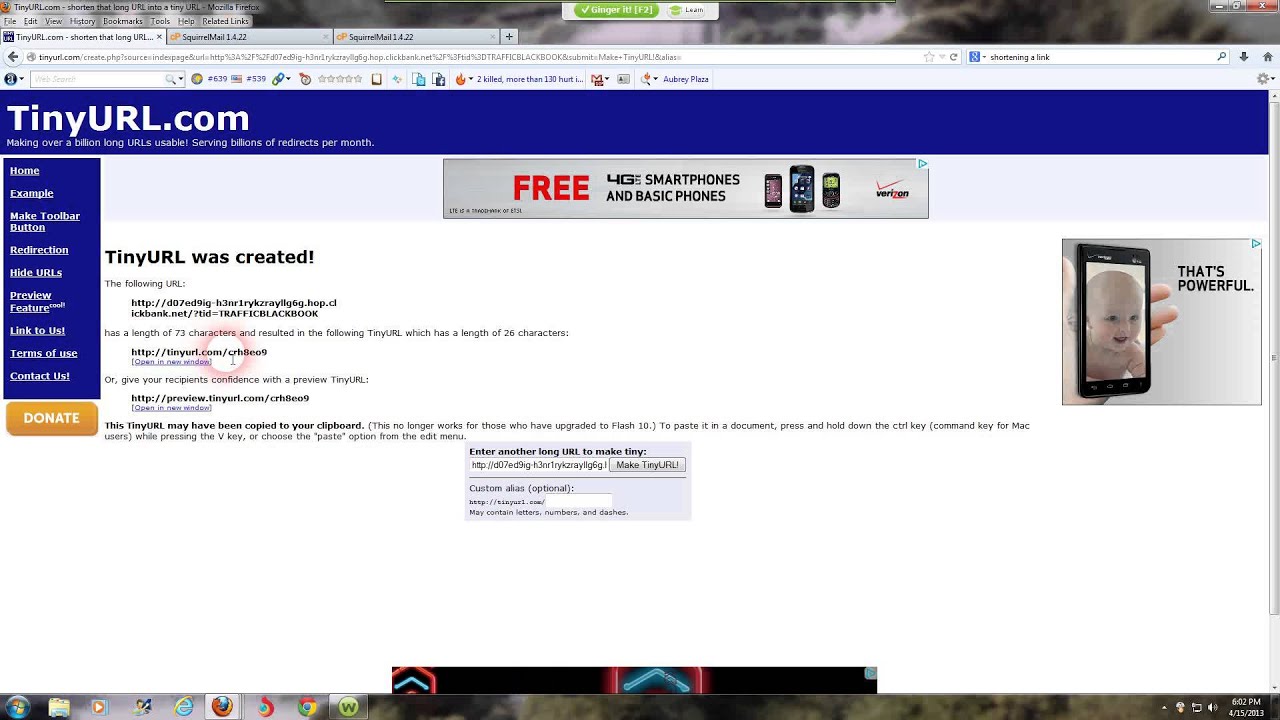The width and height of the screenshot is (1280, 720).
Task: Open the baby phone 'That's Powerful' ad
Action: [x=1162, y=322]
